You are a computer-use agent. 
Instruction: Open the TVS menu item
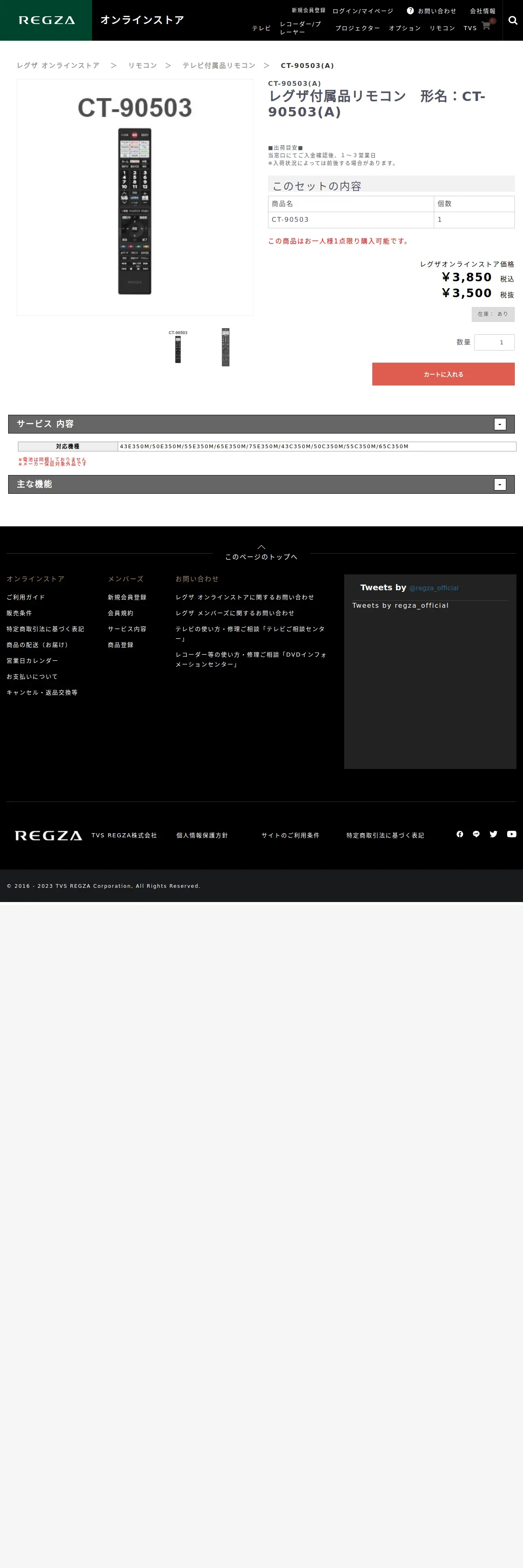click(x=470, y=28)
